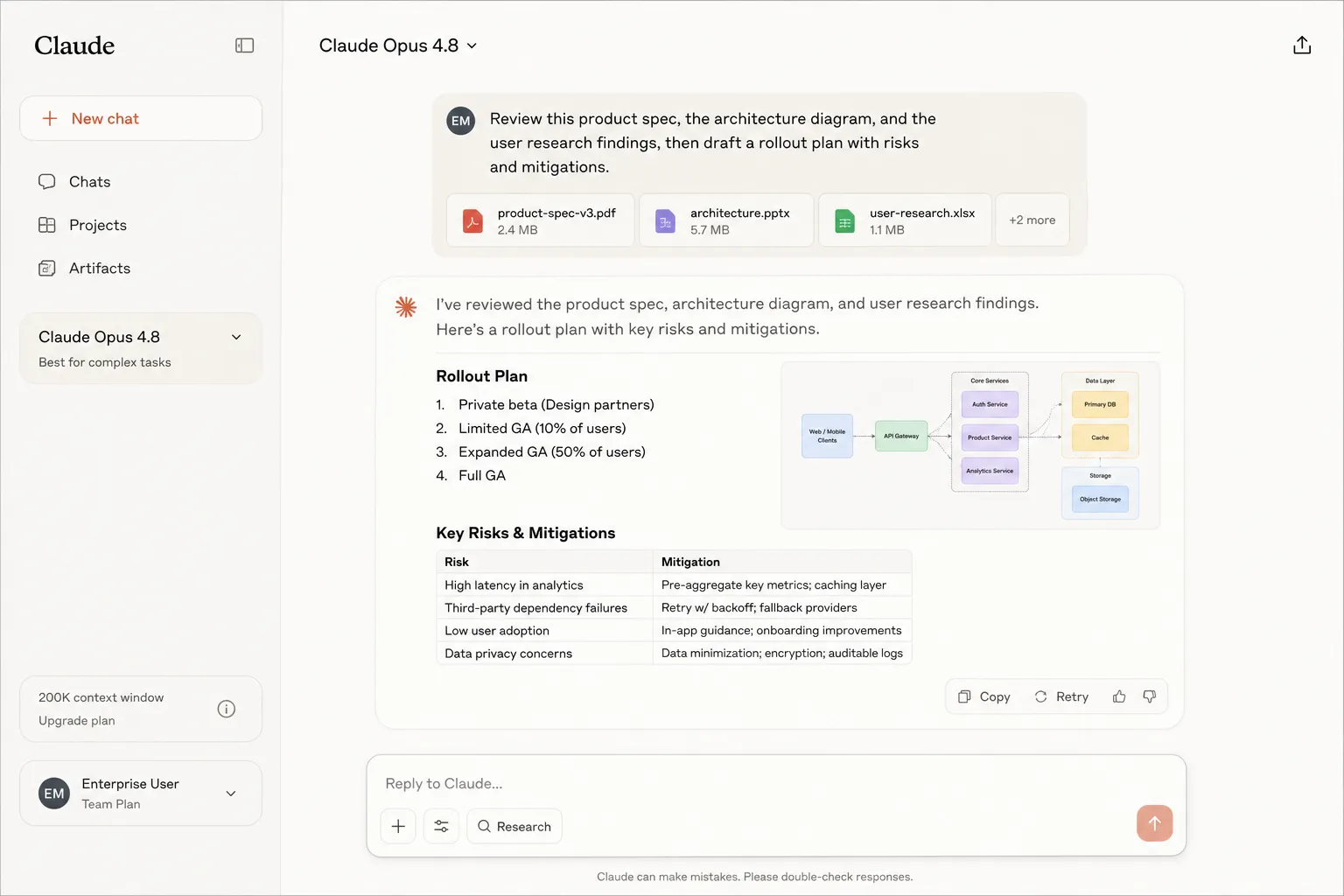Image resolution: width=1344 pixels, height=896 pixels.
Task: Click the architecture.pptx file icon
Action: [x=666, y=220]
